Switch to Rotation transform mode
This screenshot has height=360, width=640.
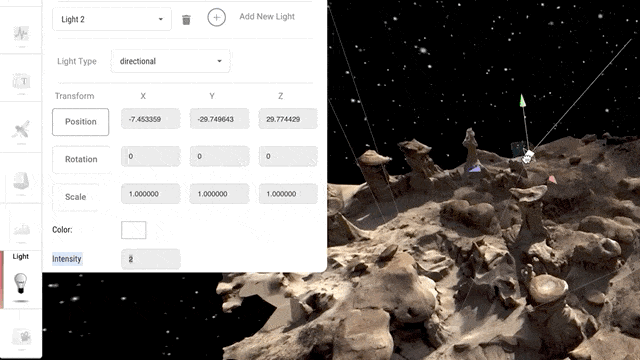(x=81, y=159)
